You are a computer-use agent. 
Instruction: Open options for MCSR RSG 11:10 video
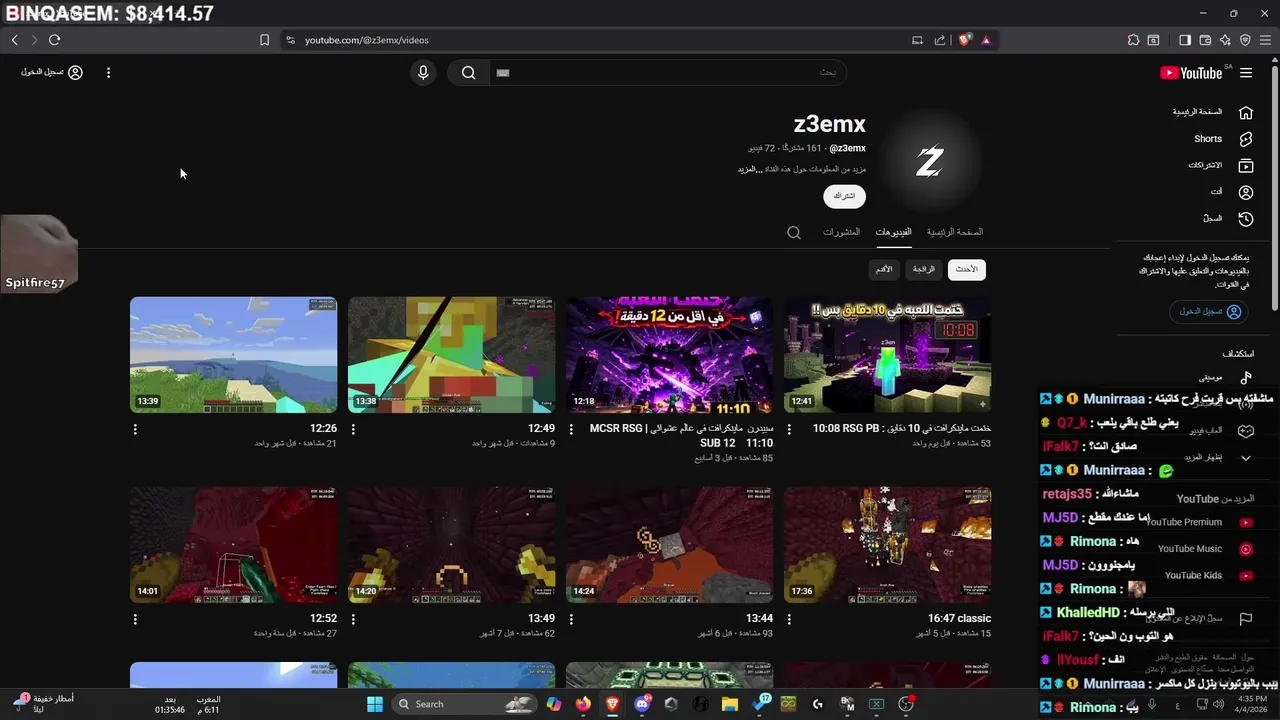[571, 429]
